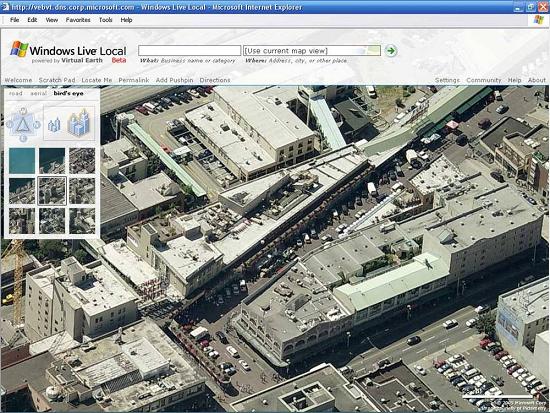This screenshot has width=550, height=413.
Task: Select the large buildings zoom-in icon
Action: (x=79, y=123)
